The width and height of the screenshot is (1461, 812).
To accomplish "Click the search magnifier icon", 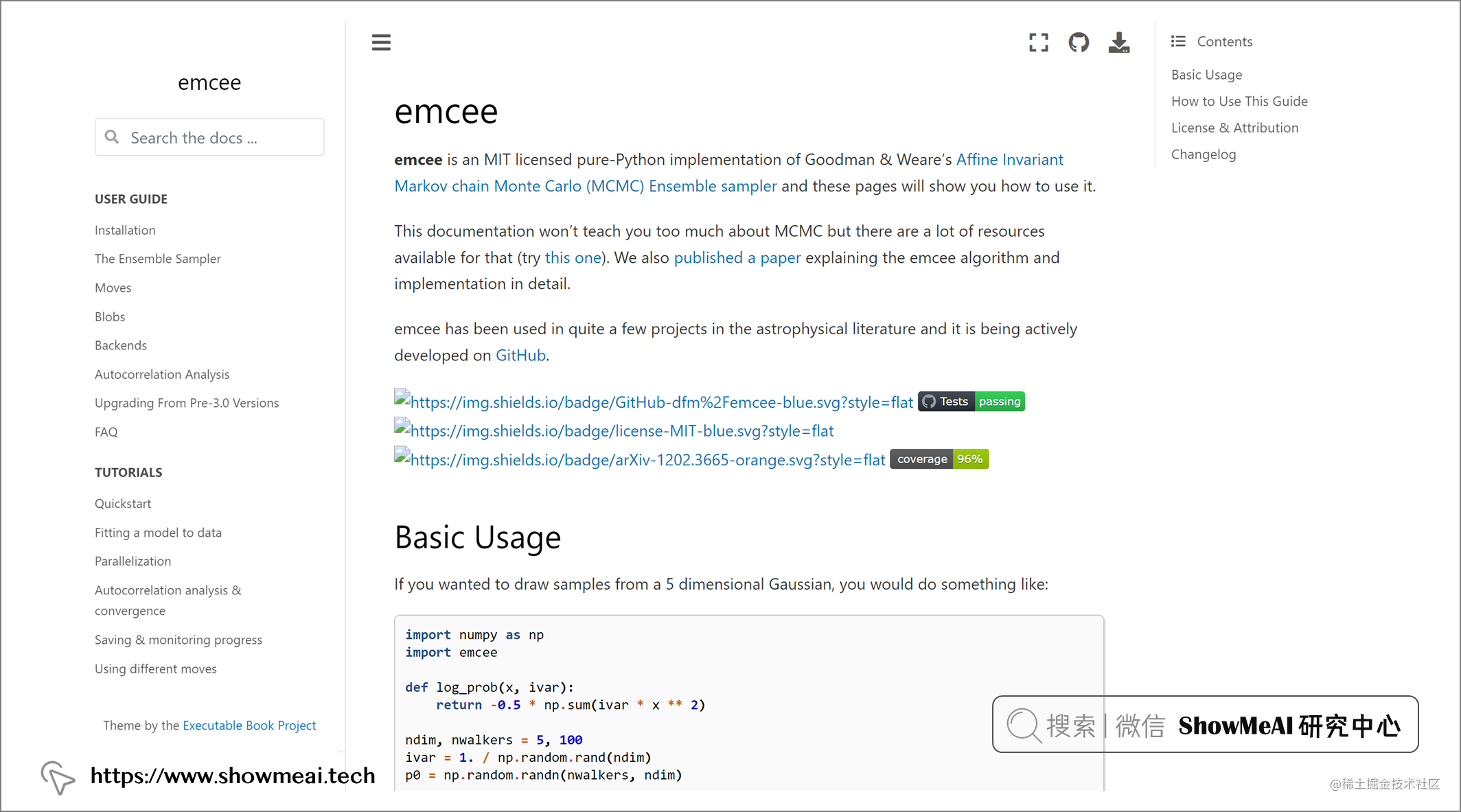I will click(112, 137).
